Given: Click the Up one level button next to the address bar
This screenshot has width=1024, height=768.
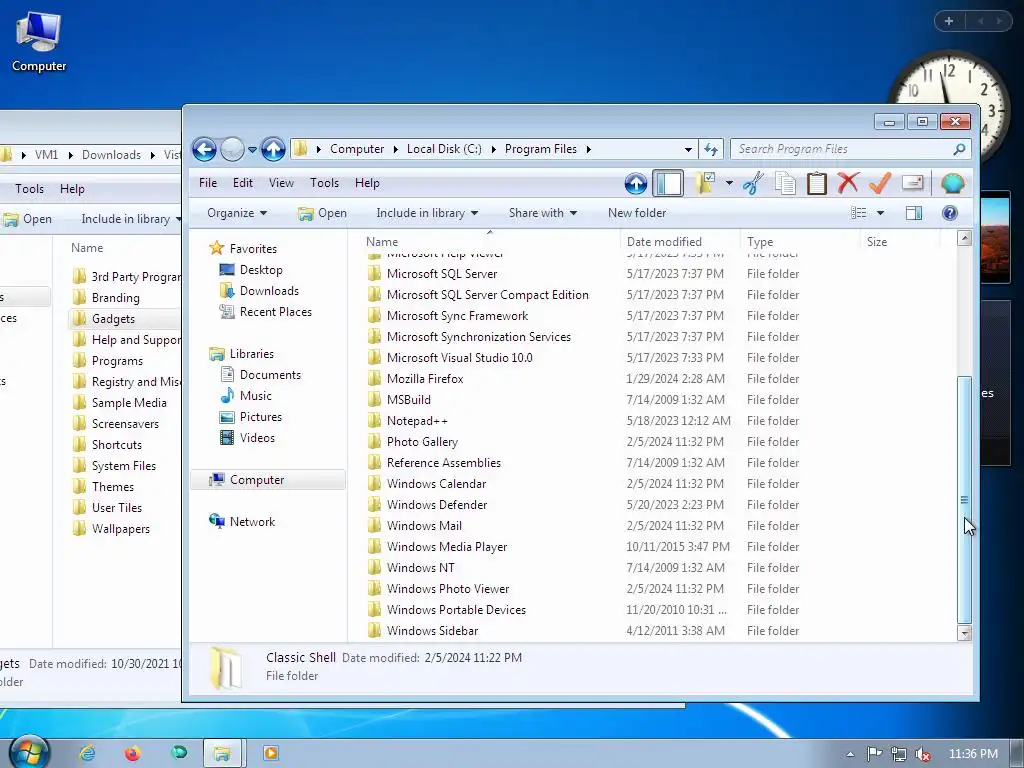Looking at the screenshot, I should coord(273,150).
